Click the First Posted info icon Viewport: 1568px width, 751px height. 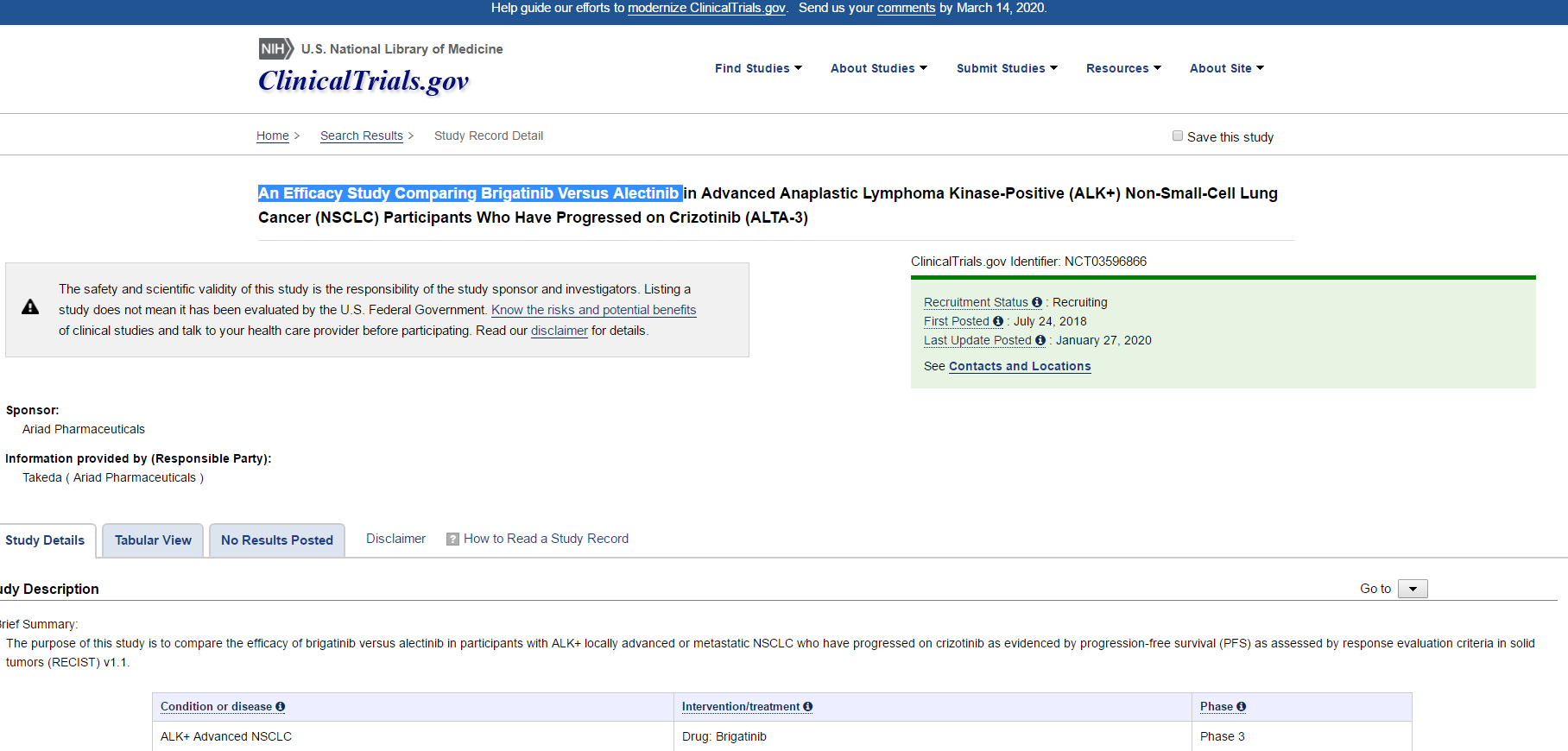coord(998,321)
